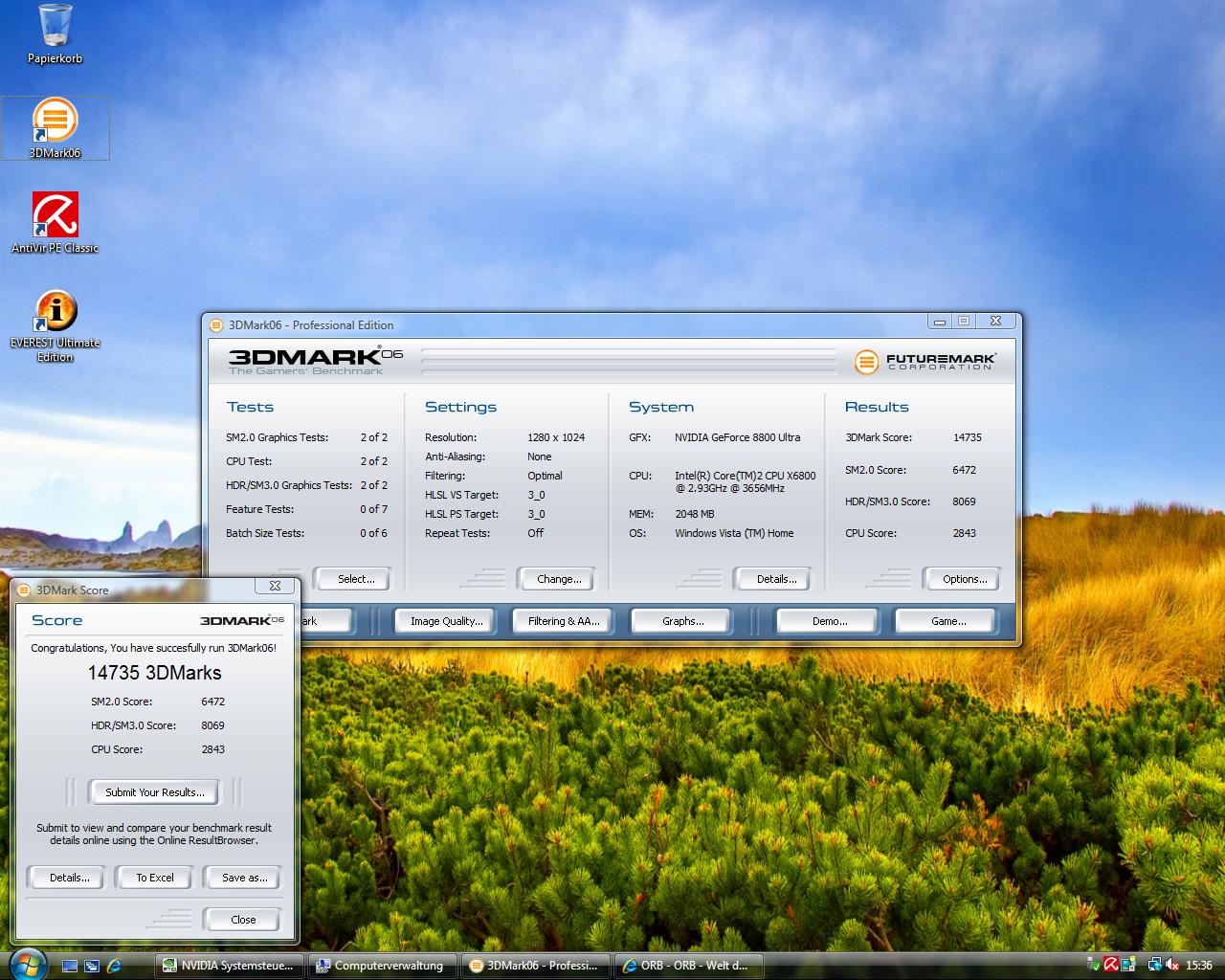
Task: Open Graphs... window
Action: [680, 621]
